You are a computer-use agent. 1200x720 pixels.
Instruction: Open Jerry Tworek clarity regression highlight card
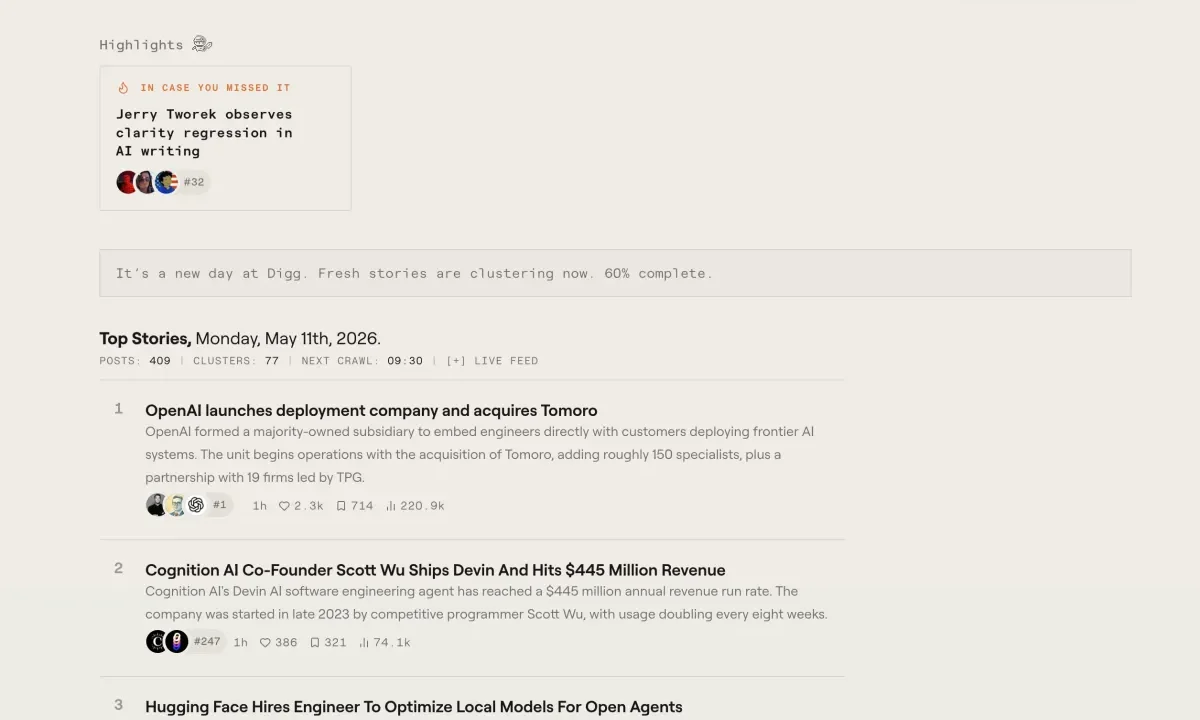225,138
